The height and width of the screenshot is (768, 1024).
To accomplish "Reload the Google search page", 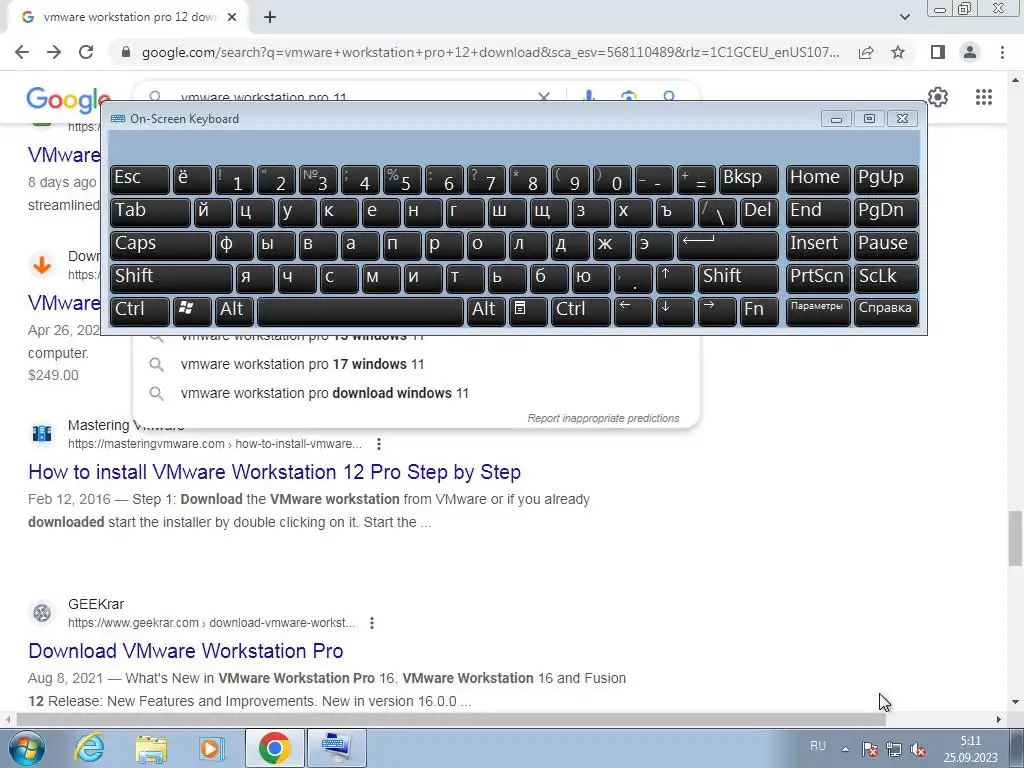I will pyautogui.click(x=86, y=52).
